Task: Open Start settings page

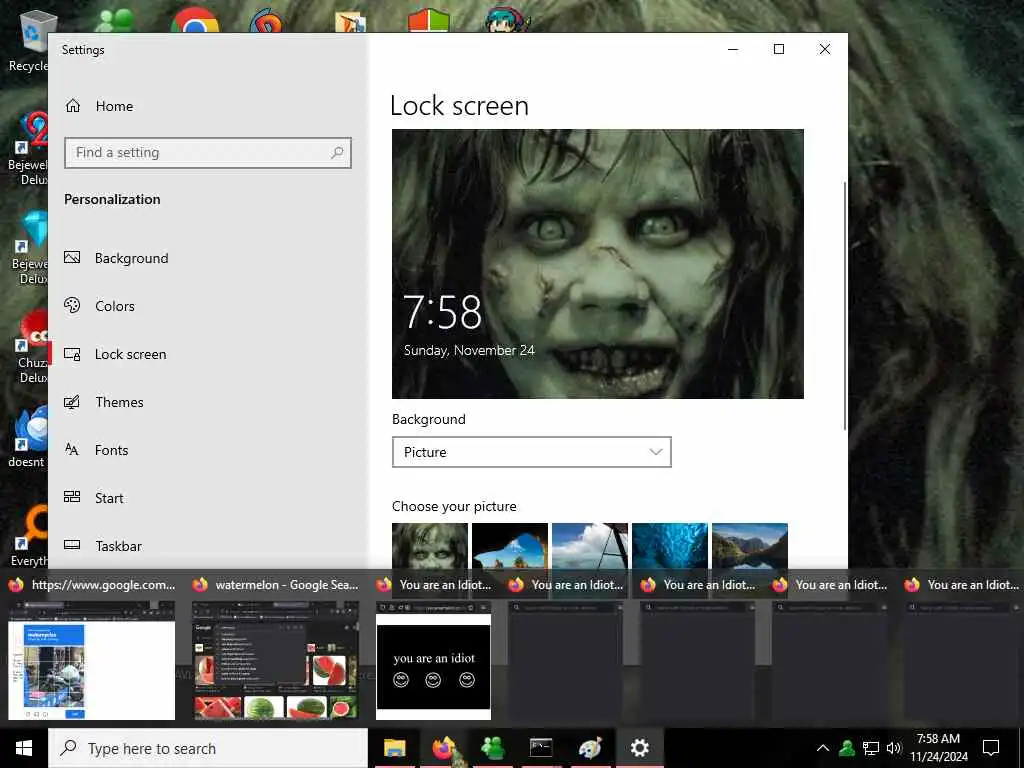Action: coord(94,498)
